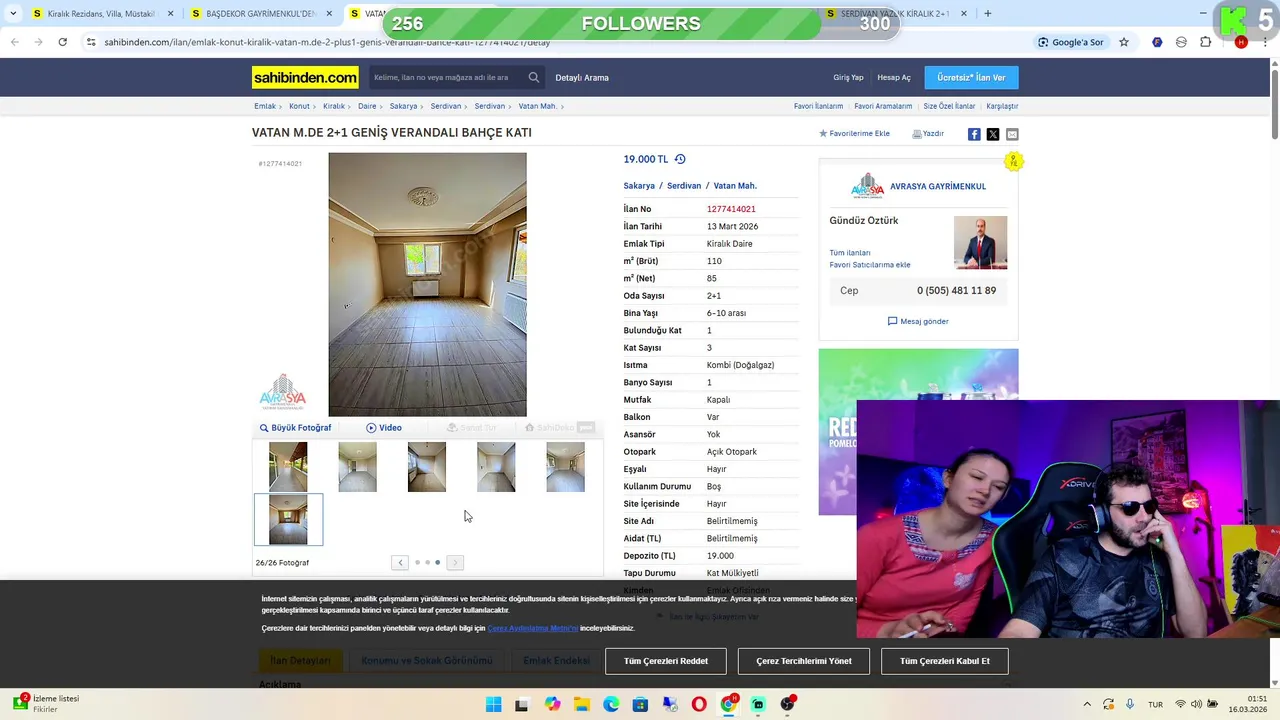Click the microphone icon in system tray
This screenshot has width=1280, height=720.
tap(1130, 704)
